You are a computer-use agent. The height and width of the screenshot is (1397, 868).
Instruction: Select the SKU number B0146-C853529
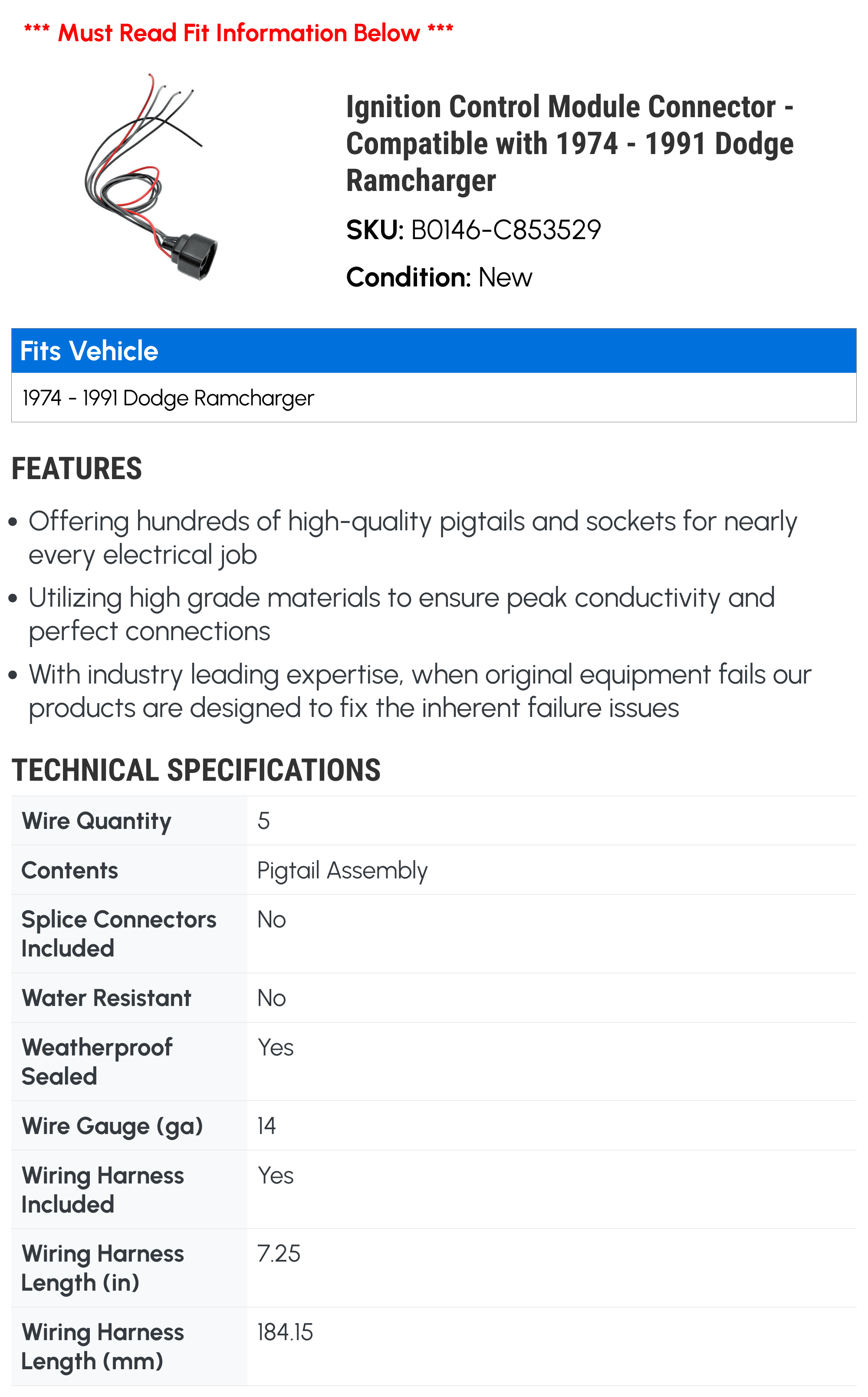point(506,230)
